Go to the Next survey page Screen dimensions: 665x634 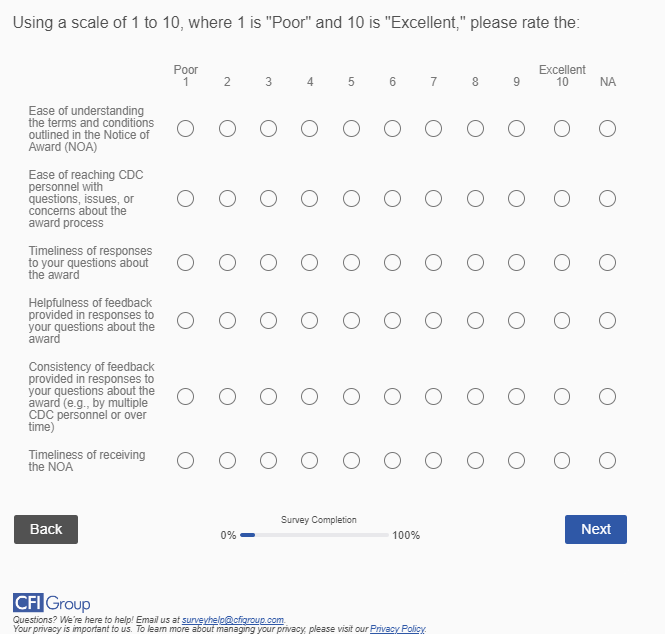point(595,529)
